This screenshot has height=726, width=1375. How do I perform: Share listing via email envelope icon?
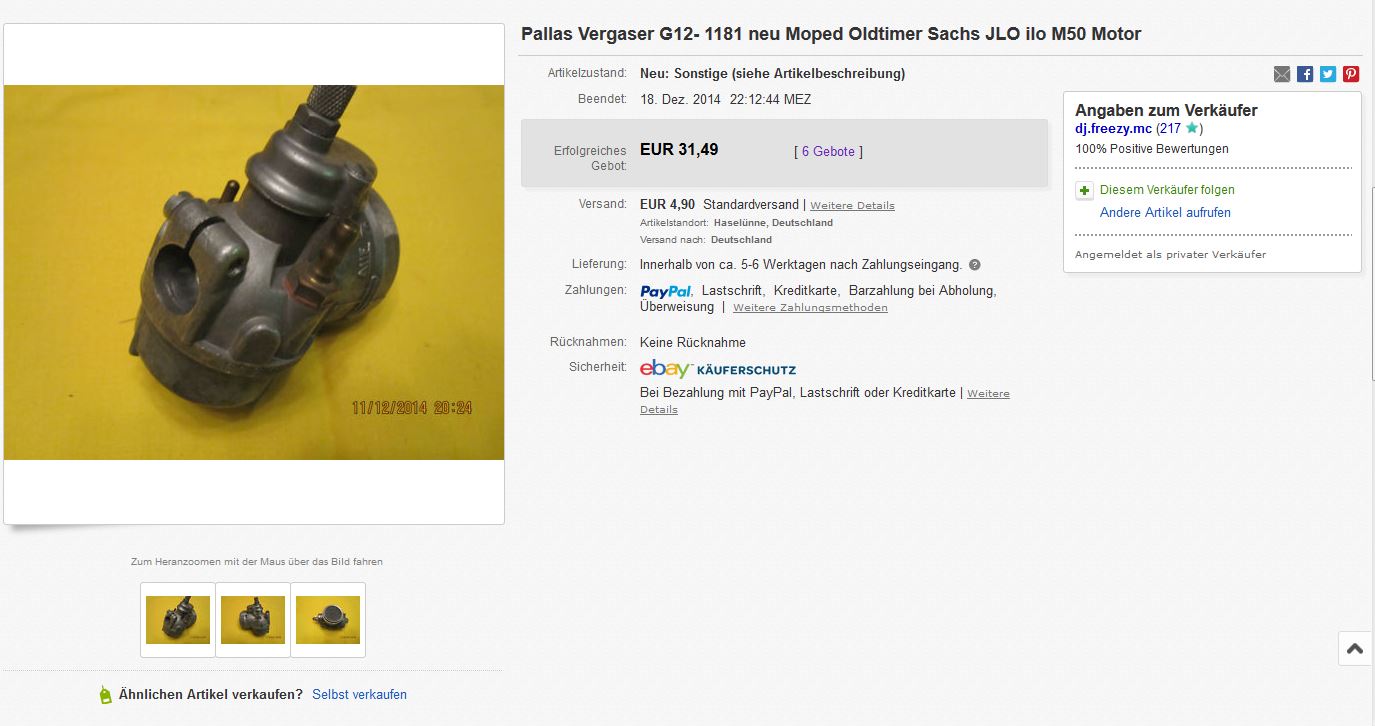pyautogui.click(x=1282, y=74)
